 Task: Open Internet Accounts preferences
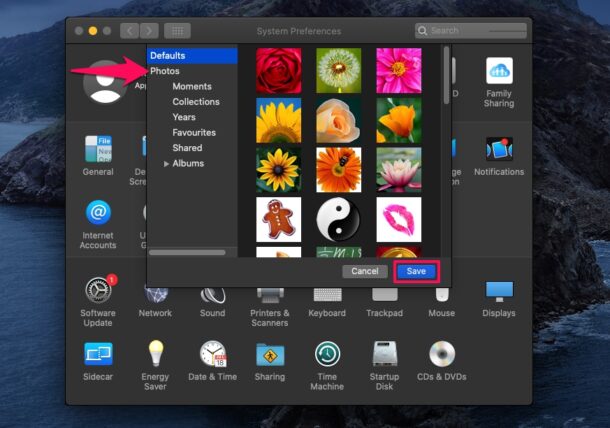click(98, 212)
